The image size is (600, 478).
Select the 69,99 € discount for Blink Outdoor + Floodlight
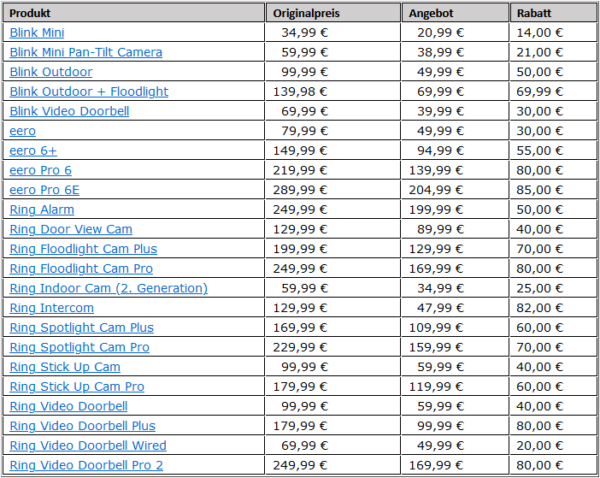[553, 91]
